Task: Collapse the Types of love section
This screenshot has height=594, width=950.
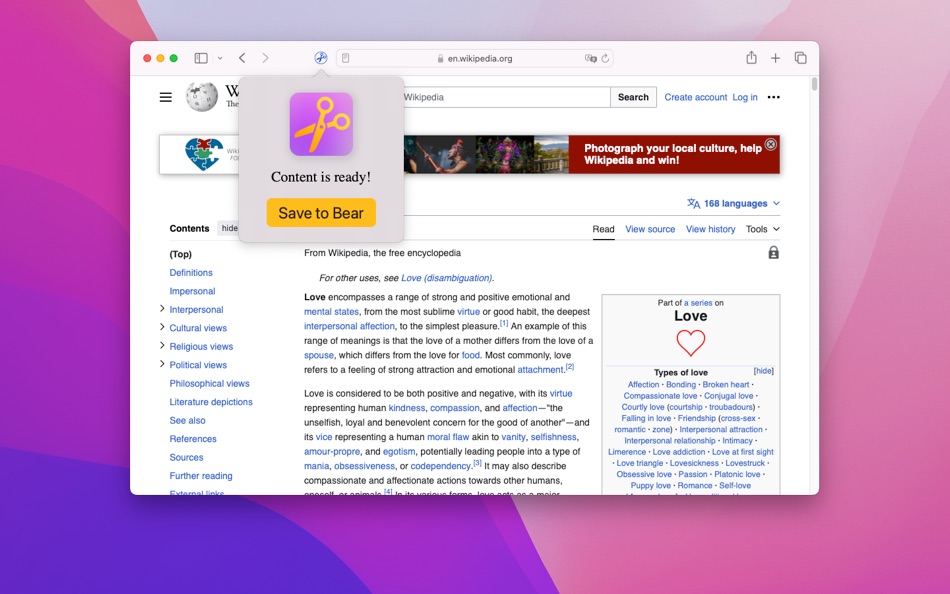Action: tap(763, 370)
